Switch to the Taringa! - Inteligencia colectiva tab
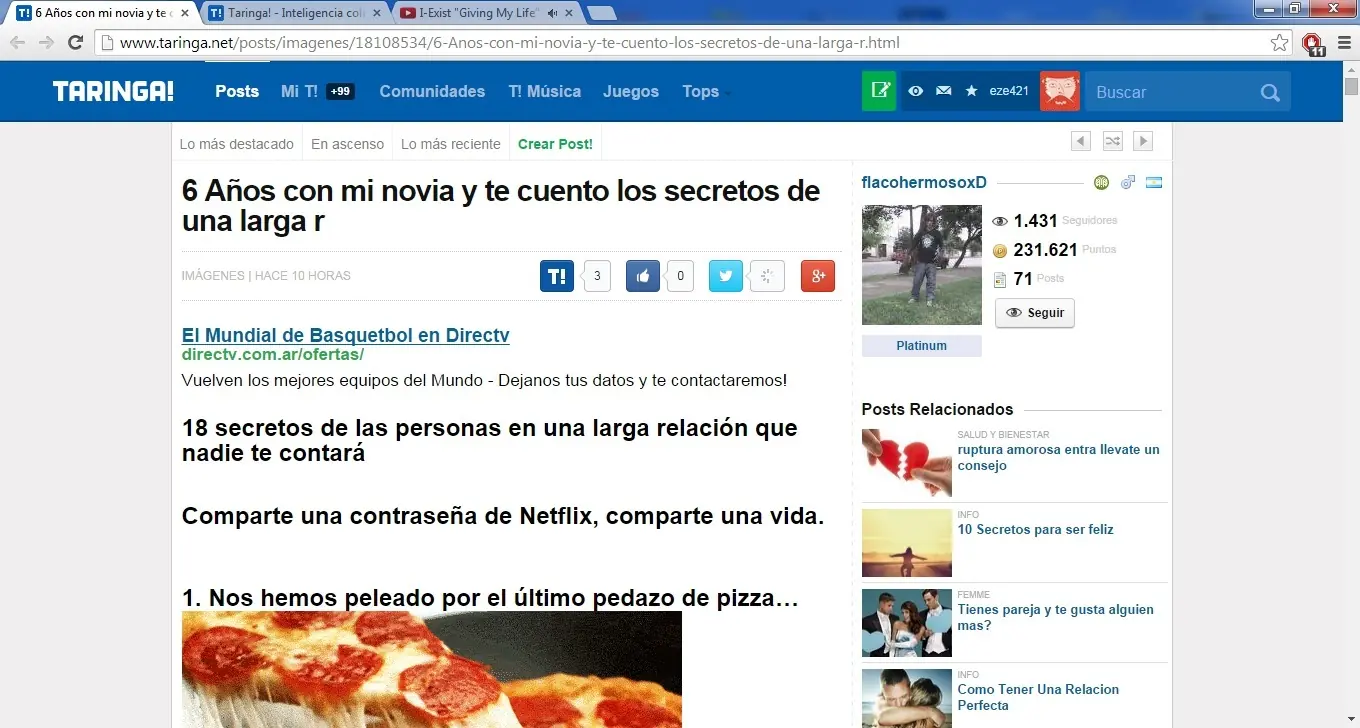The width and height of the screenshot is (1360, 728). pos(294,13)
